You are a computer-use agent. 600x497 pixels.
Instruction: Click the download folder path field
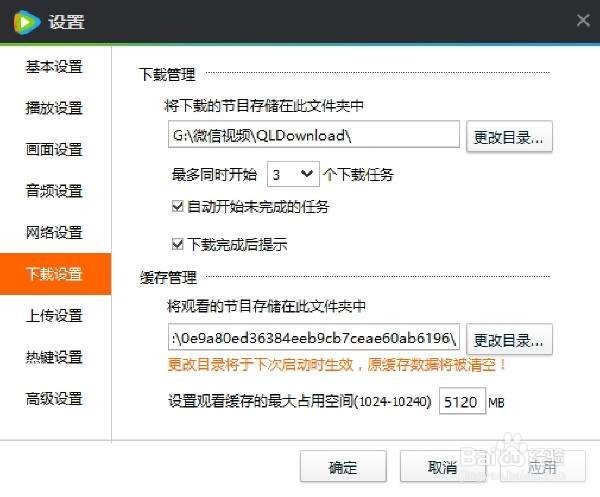(x=314, y=134)
